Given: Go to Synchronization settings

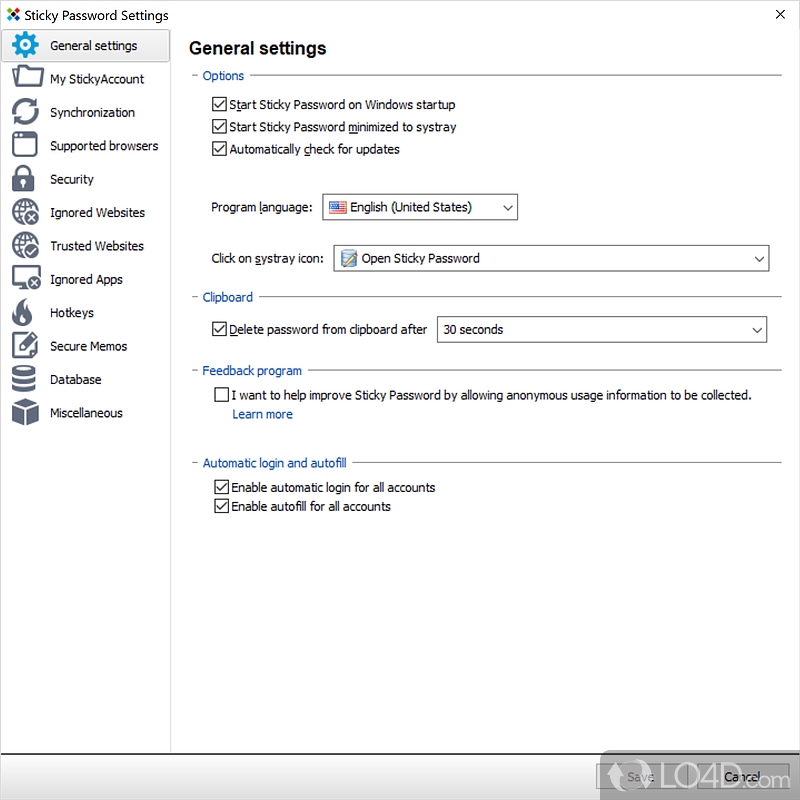Looking at the screenshot, I should pyautogui.click(x=92, y=112).
